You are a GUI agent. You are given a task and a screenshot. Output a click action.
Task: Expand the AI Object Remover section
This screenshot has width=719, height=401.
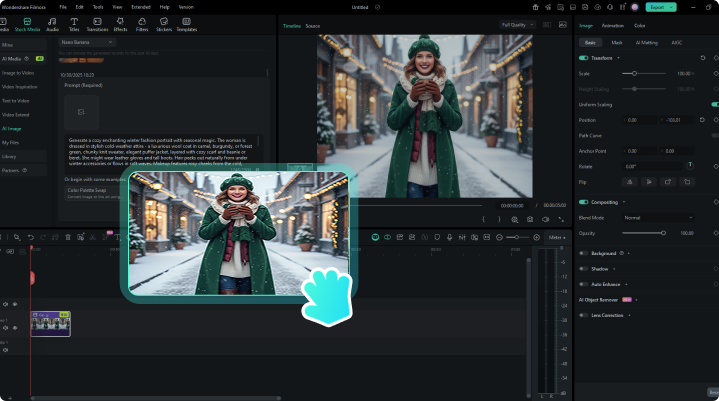click(636, 300)
